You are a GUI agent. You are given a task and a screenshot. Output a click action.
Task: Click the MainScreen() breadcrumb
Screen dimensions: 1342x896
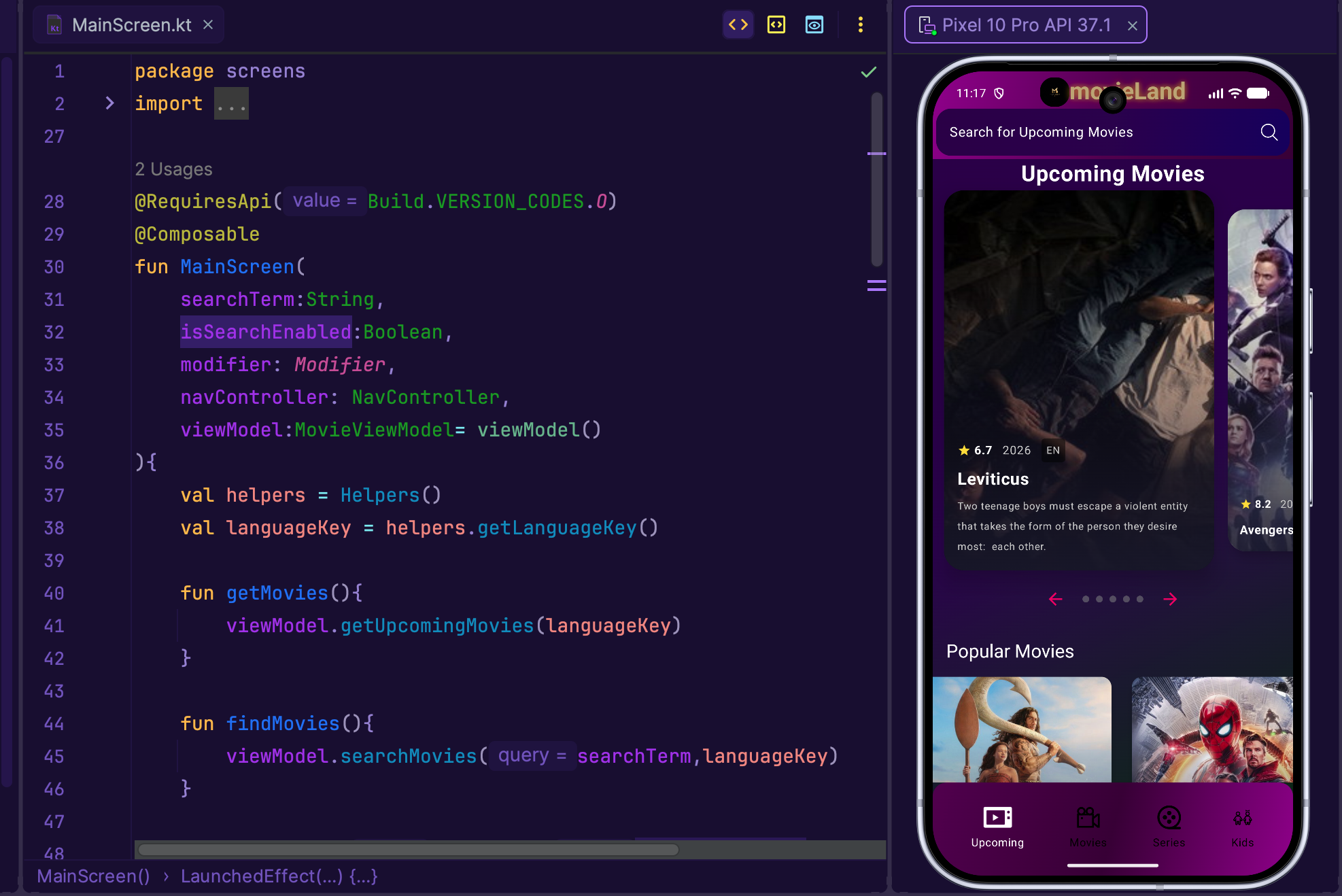(94, 876)
